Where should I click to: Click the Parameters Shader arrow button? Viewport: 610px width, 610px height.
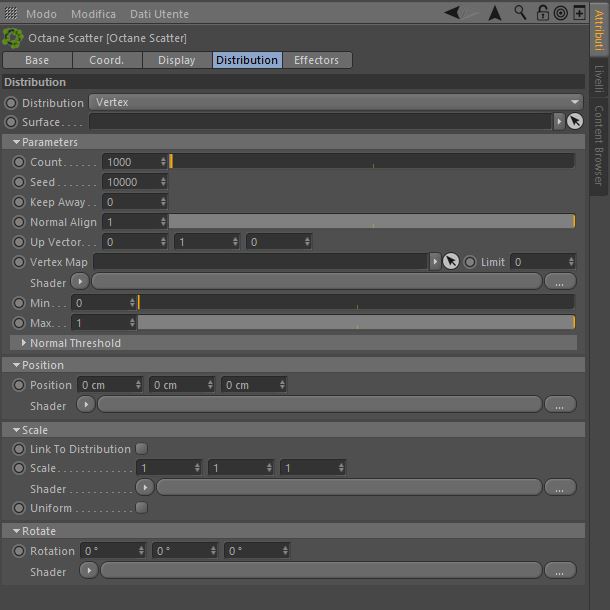coord(80,281)
